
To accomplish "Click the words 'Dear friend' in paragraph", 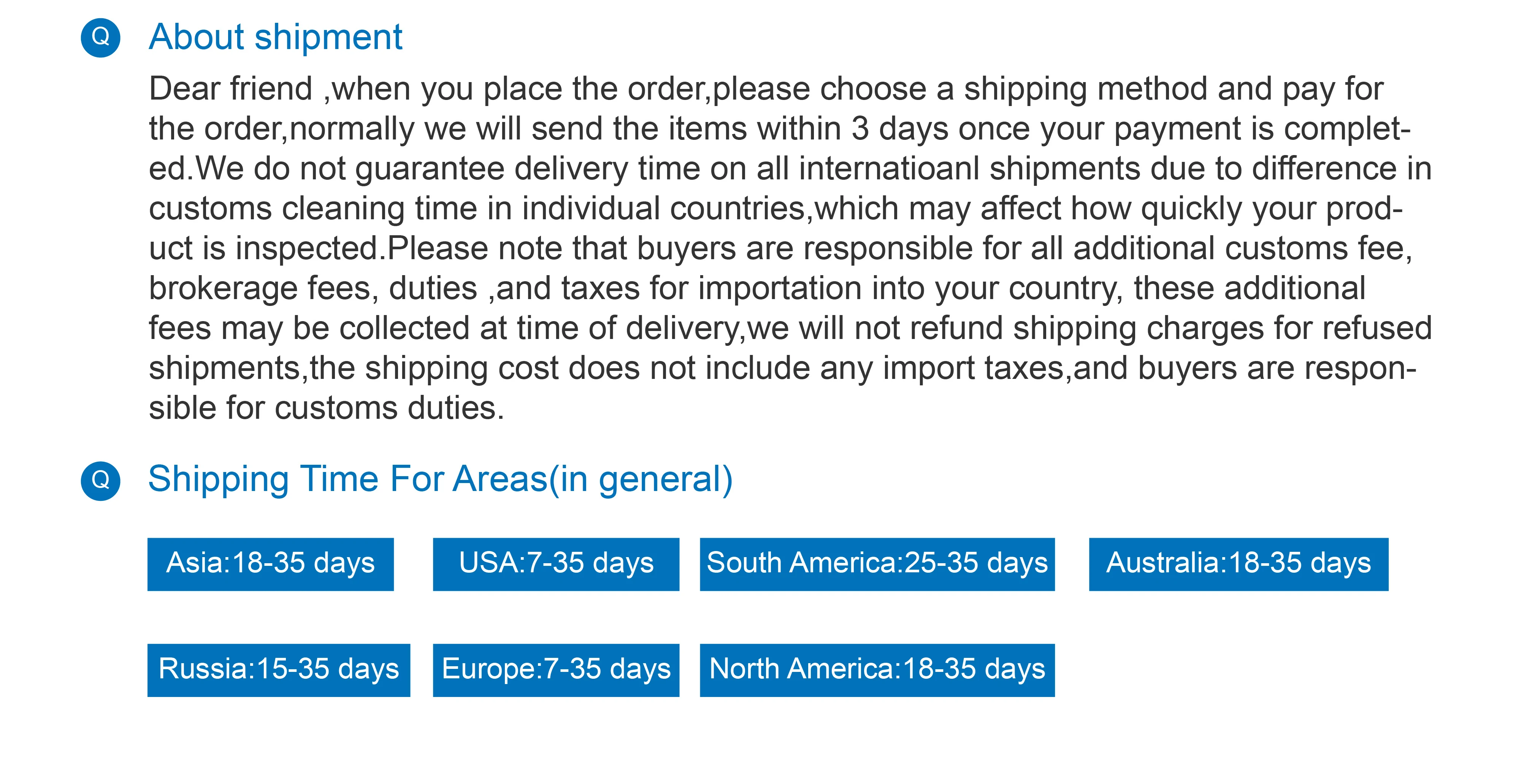I will [x=230, y=89].
